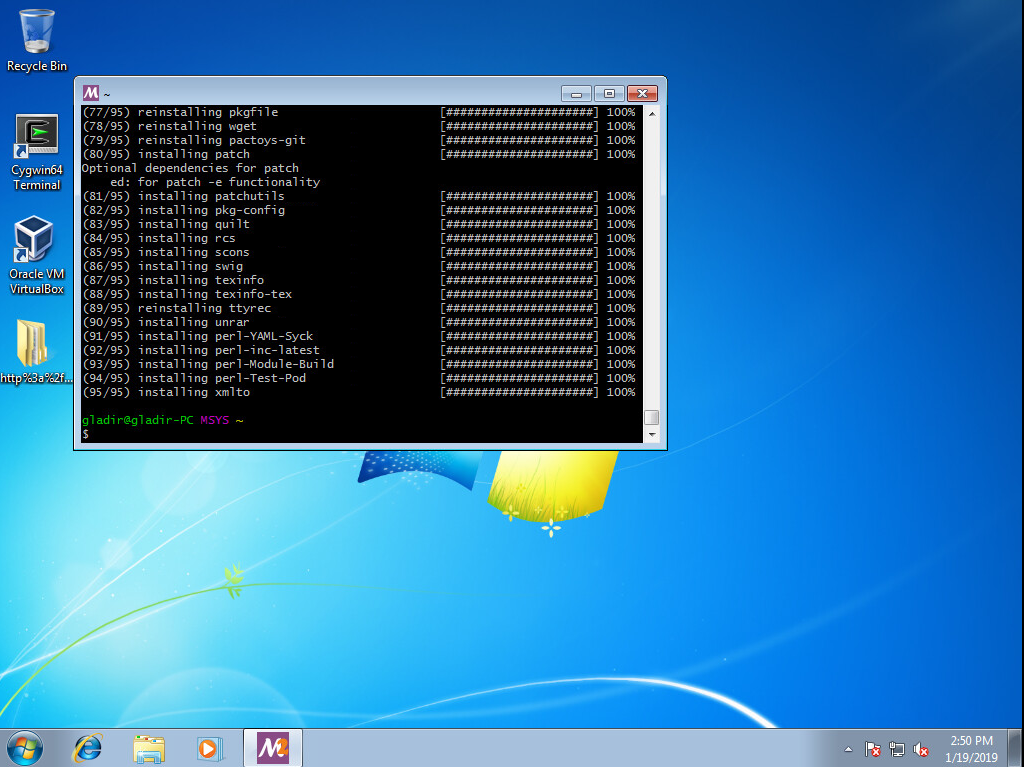Open the Action Center flag icon

pyautogui.click(x=872, y=749)
